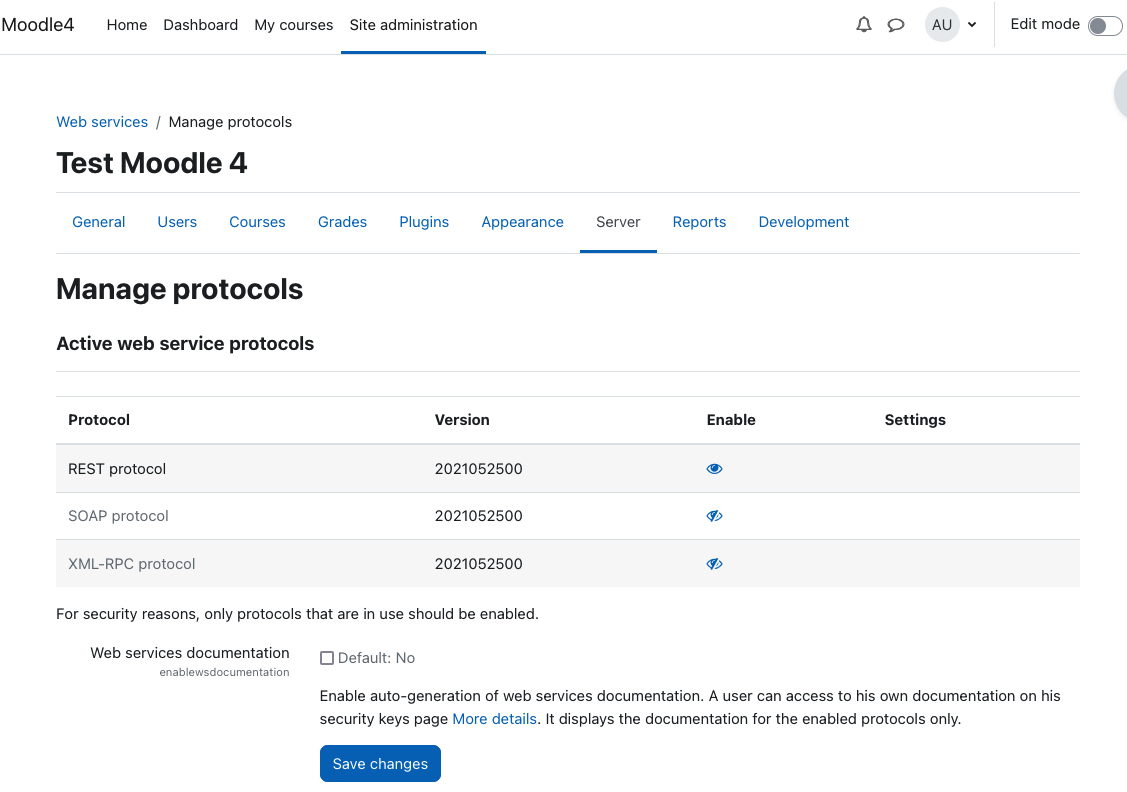The width and height of the screenshot is (1127, 792).
Task: Expand the user menu dropdown arrow
Action: [x=972, y=25]
